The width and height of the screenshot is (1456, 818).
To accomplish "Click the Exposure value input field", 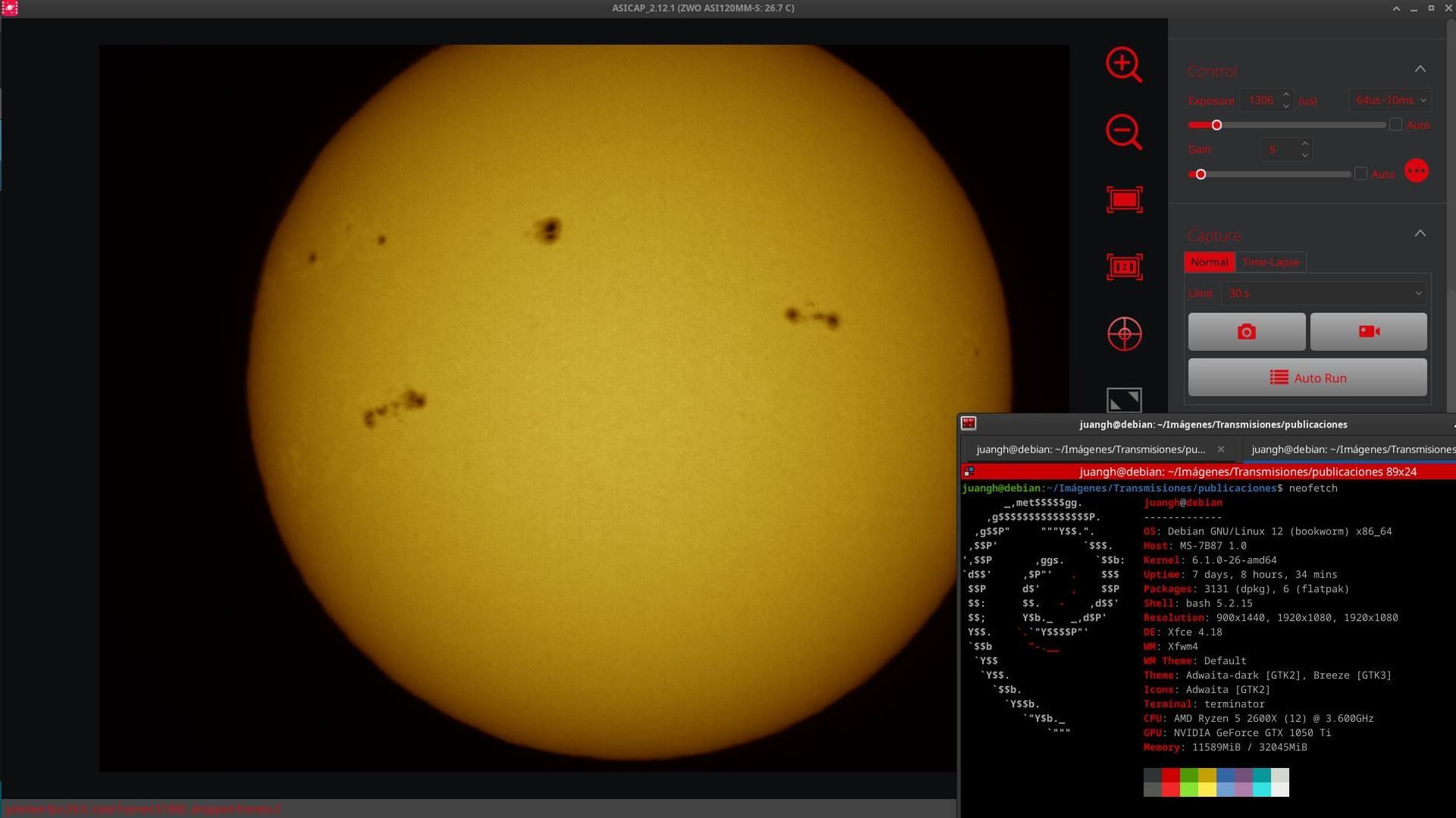I will click(1260, 100).
